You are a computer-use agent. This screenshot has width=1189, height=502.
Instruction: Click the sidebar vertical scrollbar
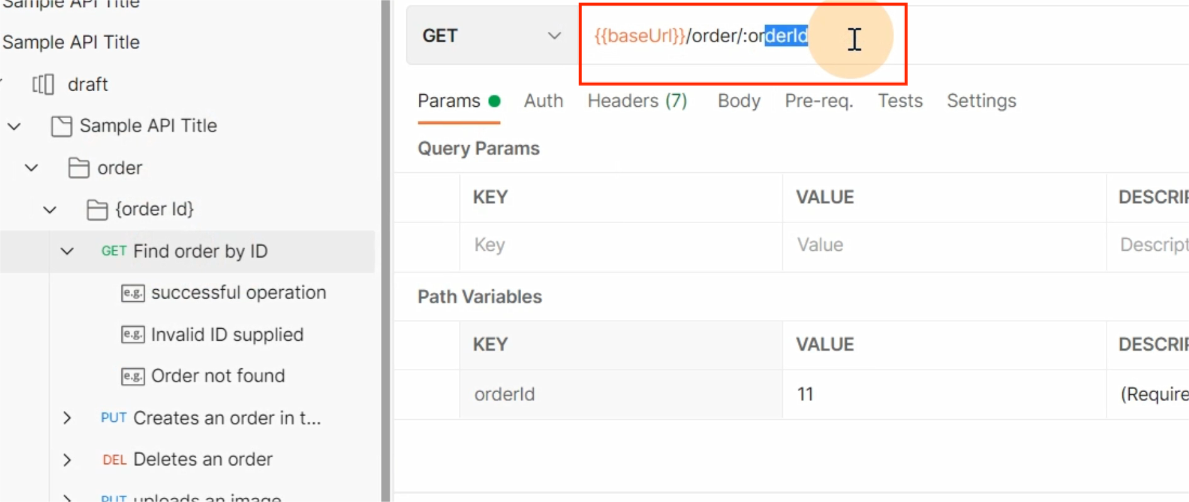(385, 251)
